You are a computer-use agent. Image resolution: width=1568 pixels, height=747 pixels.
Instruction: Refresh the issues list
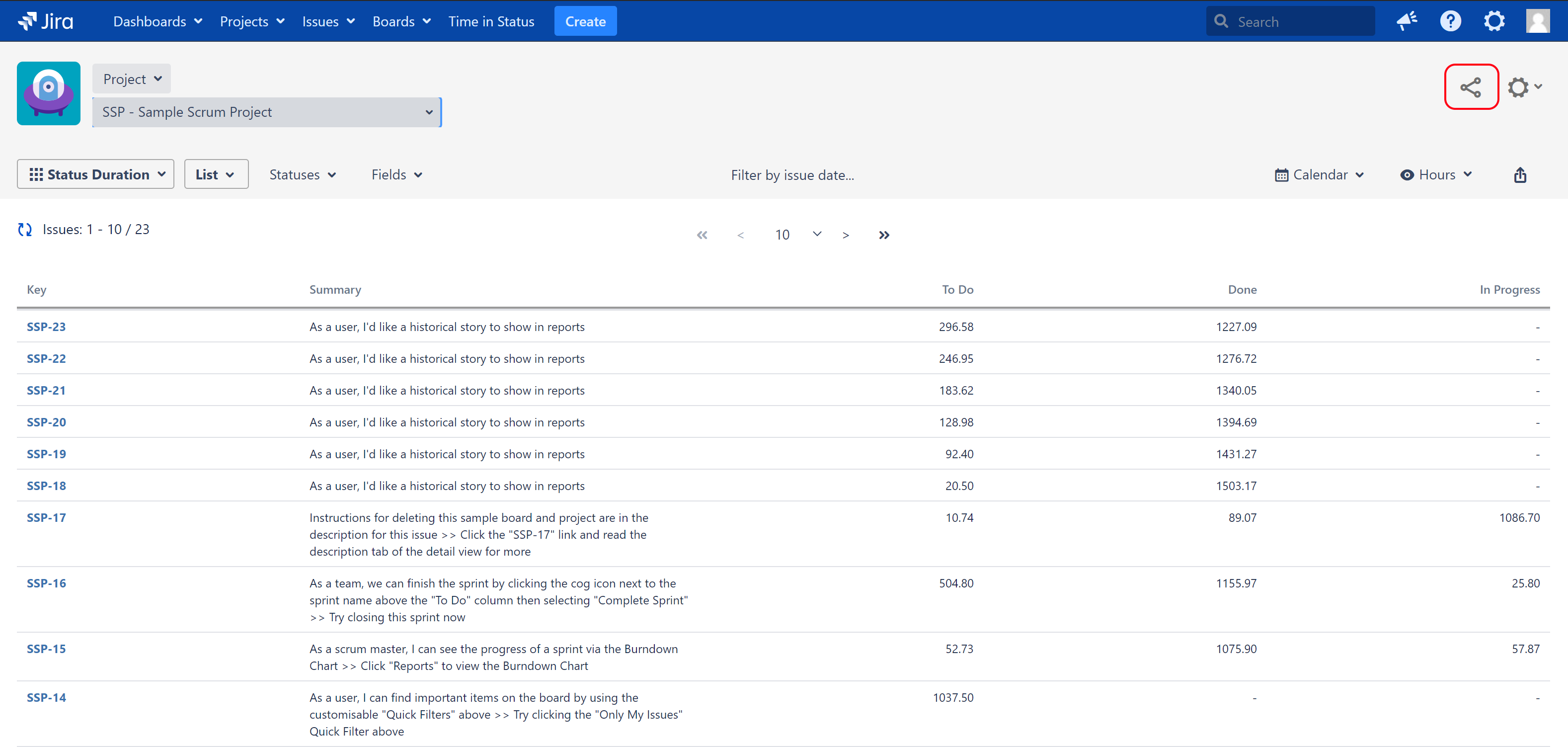[x=25, y=230]
